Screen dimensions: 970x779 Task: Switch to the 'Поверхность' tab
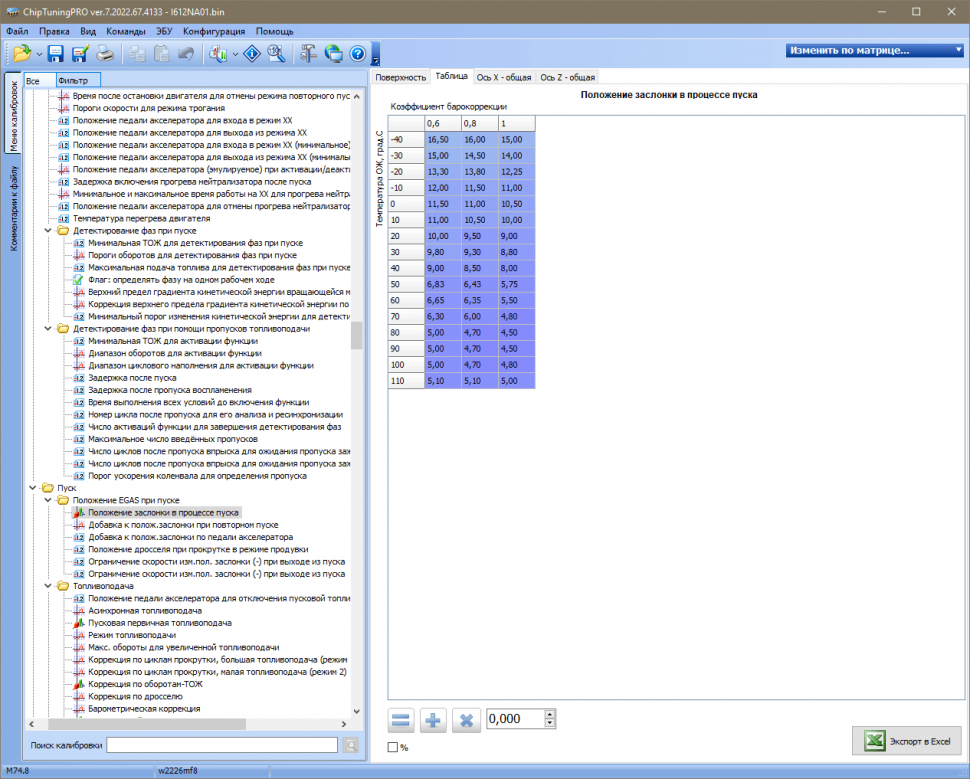coord(400,77)
